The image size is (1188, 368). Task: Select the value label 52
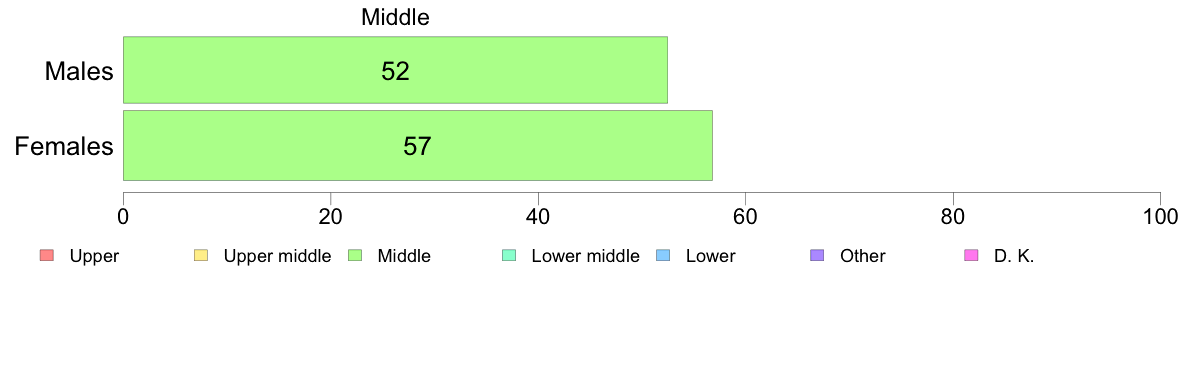click(395, 71)
